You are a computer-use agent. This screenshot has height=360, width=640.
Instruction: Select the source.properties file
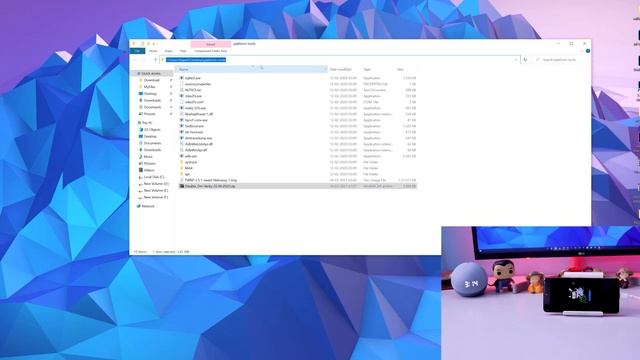pyautogui.click(x=298, y=84)
